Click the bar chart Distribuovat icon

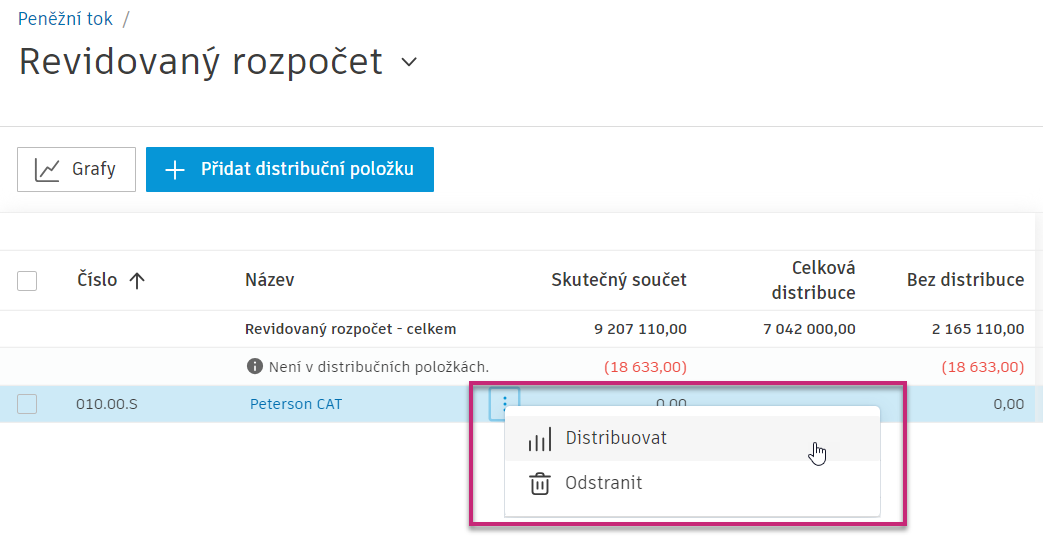click(x=540, y=439)
